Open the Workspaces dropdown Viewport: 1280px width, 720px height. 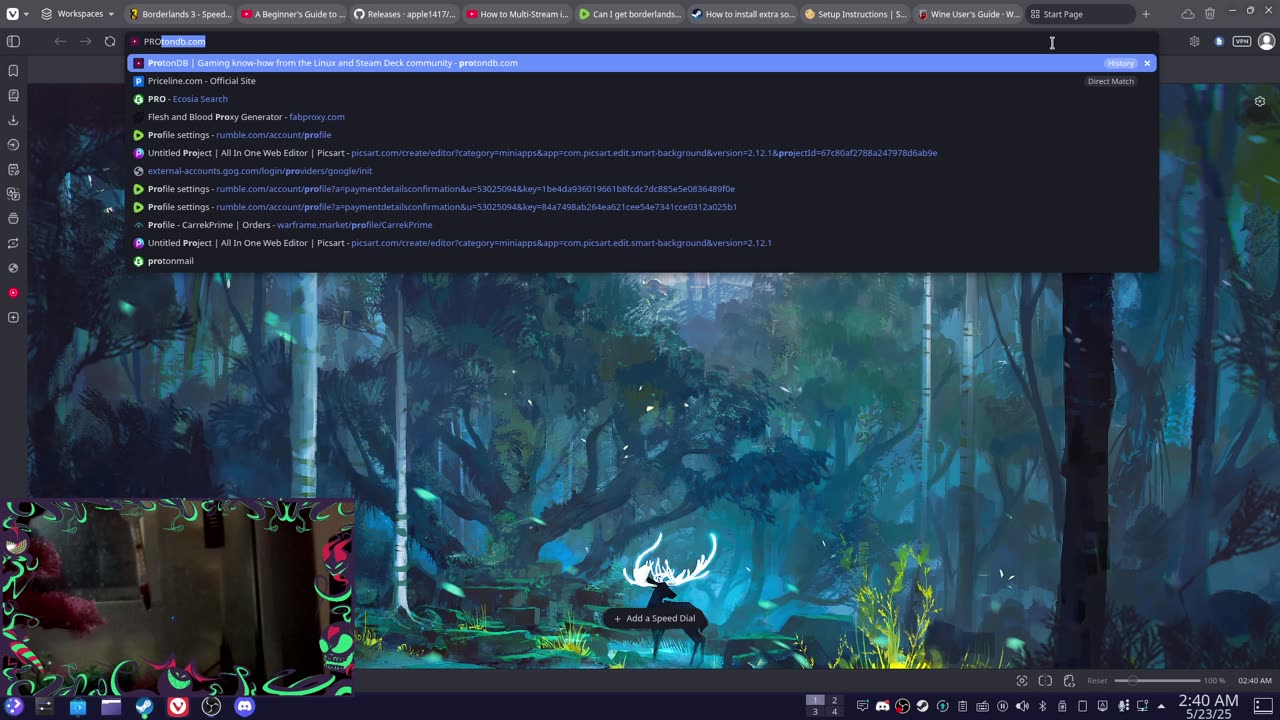coord(77,14)
